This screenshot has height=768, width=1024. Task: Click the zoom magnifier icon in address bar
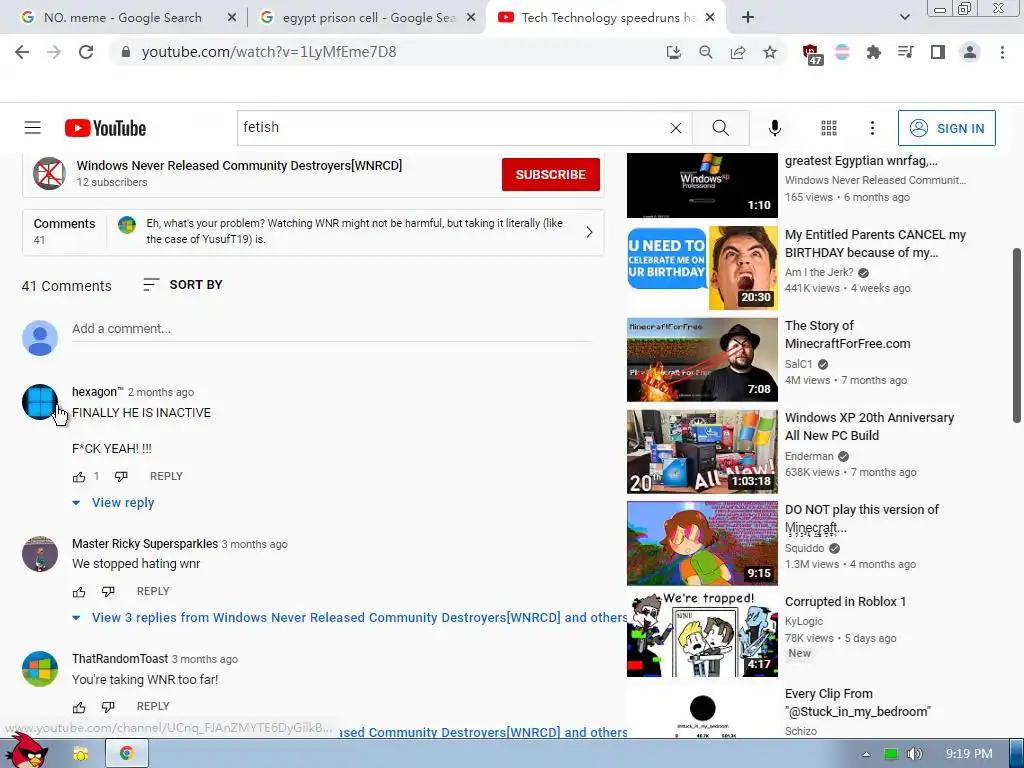(705, 52)
